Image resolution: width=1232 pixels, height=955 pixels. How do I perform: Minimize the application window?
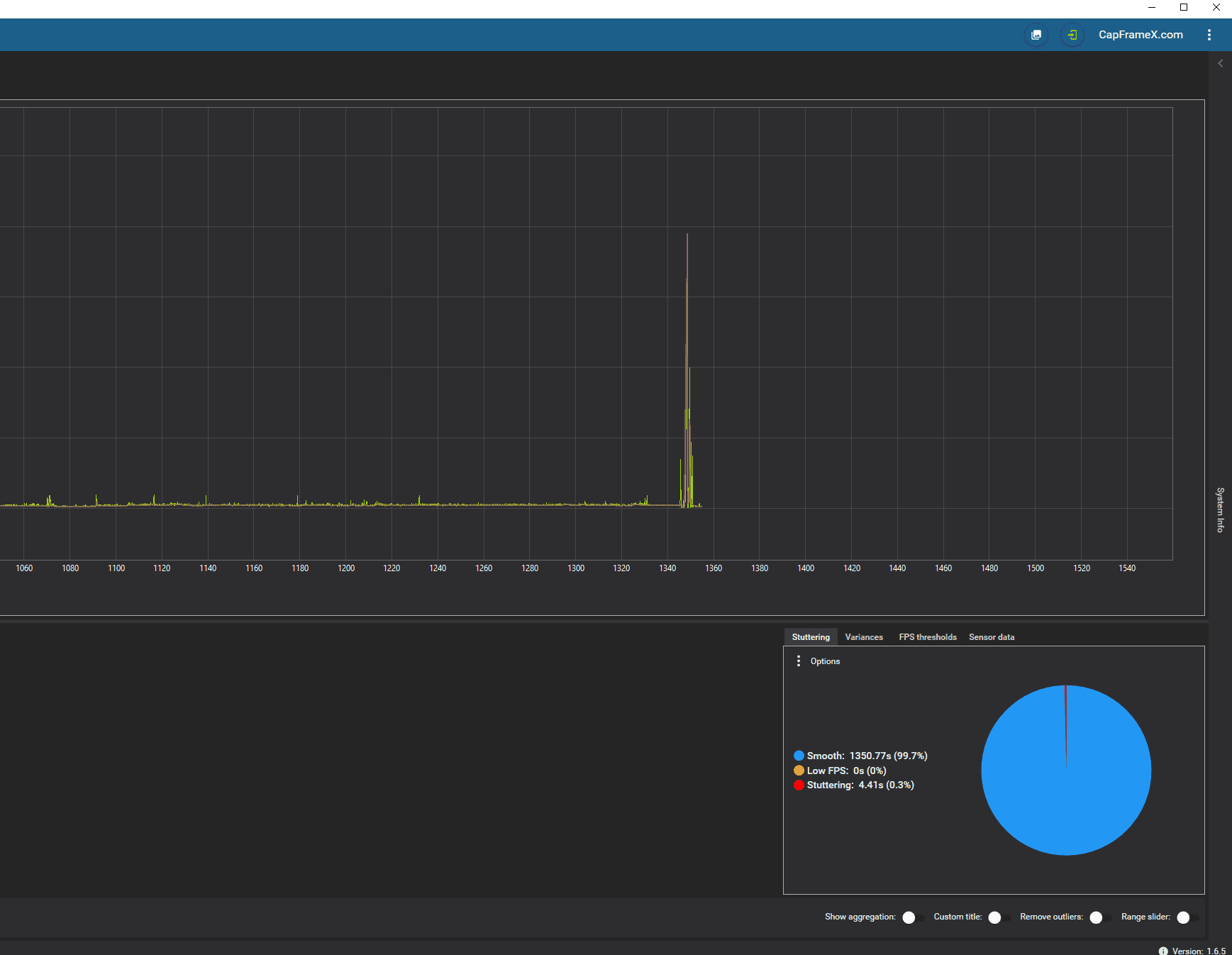pos(1152,7)
